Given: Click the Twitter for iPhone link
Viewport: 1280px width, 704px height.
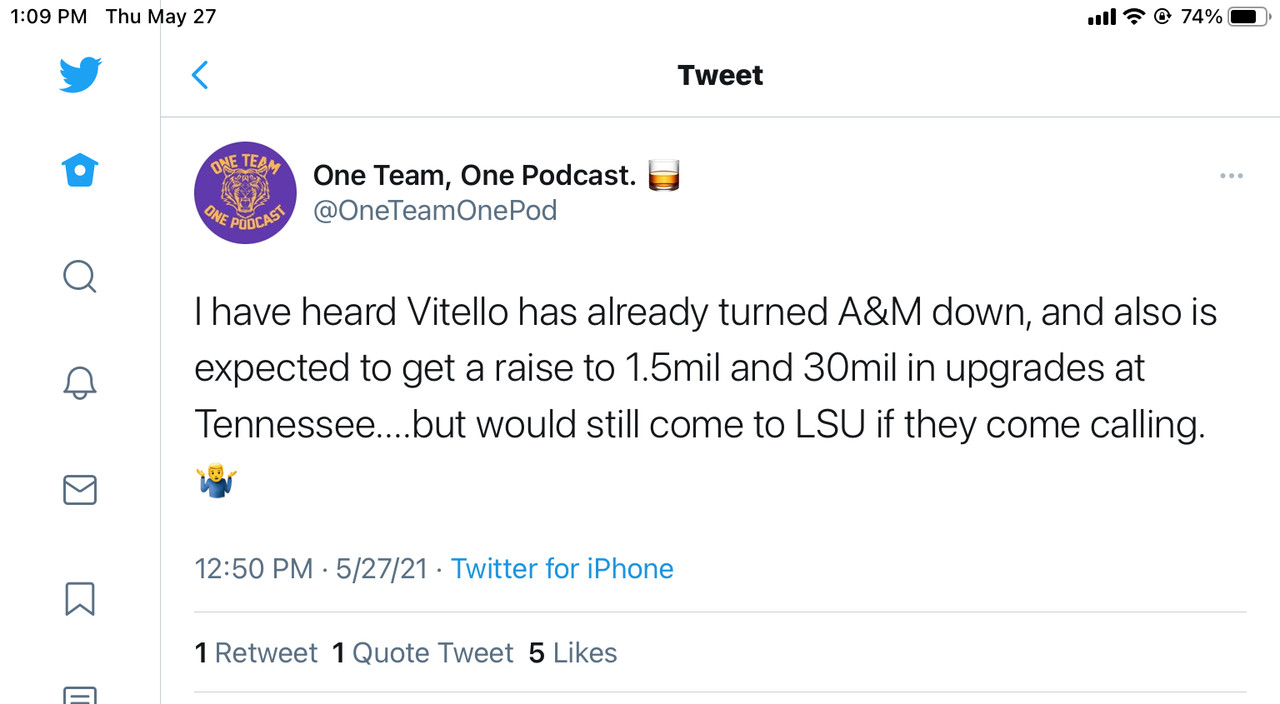Looking at the screenshot, I should [562, 569].
